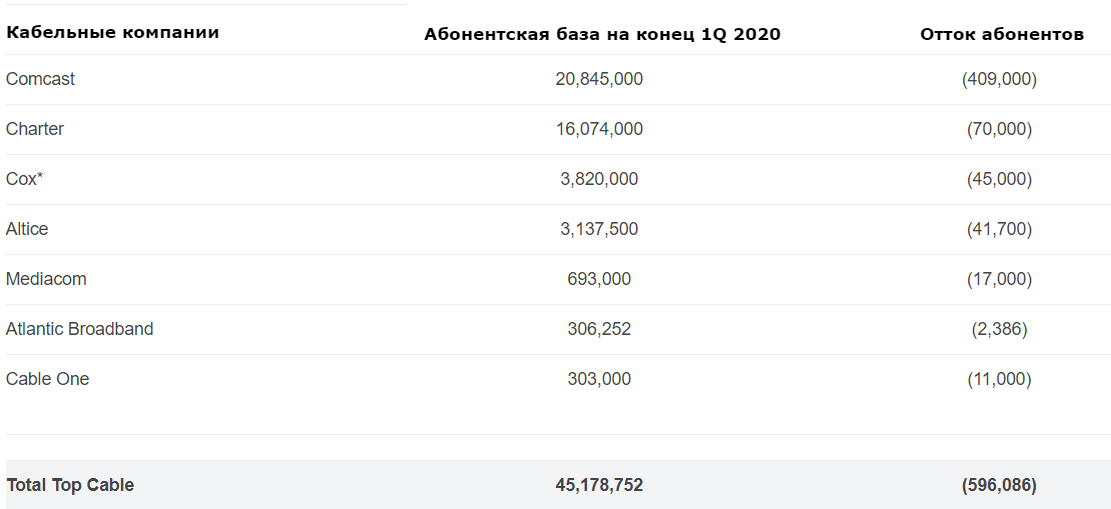Image resolution: width=1111 pixels, height=509 pixels.
Task: Click the Total Top Cable label
Action: (70, 485)
